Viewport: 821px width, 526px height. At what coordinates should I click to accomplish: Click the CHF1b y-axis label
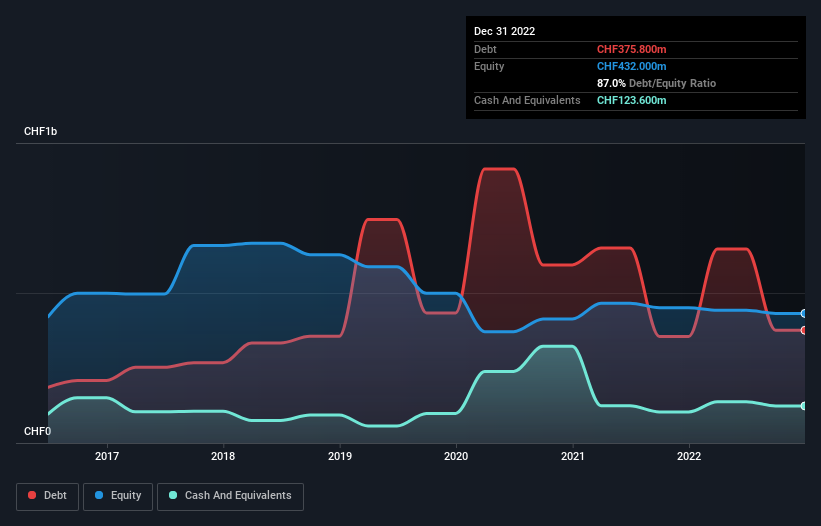click(x=40, y=131)
